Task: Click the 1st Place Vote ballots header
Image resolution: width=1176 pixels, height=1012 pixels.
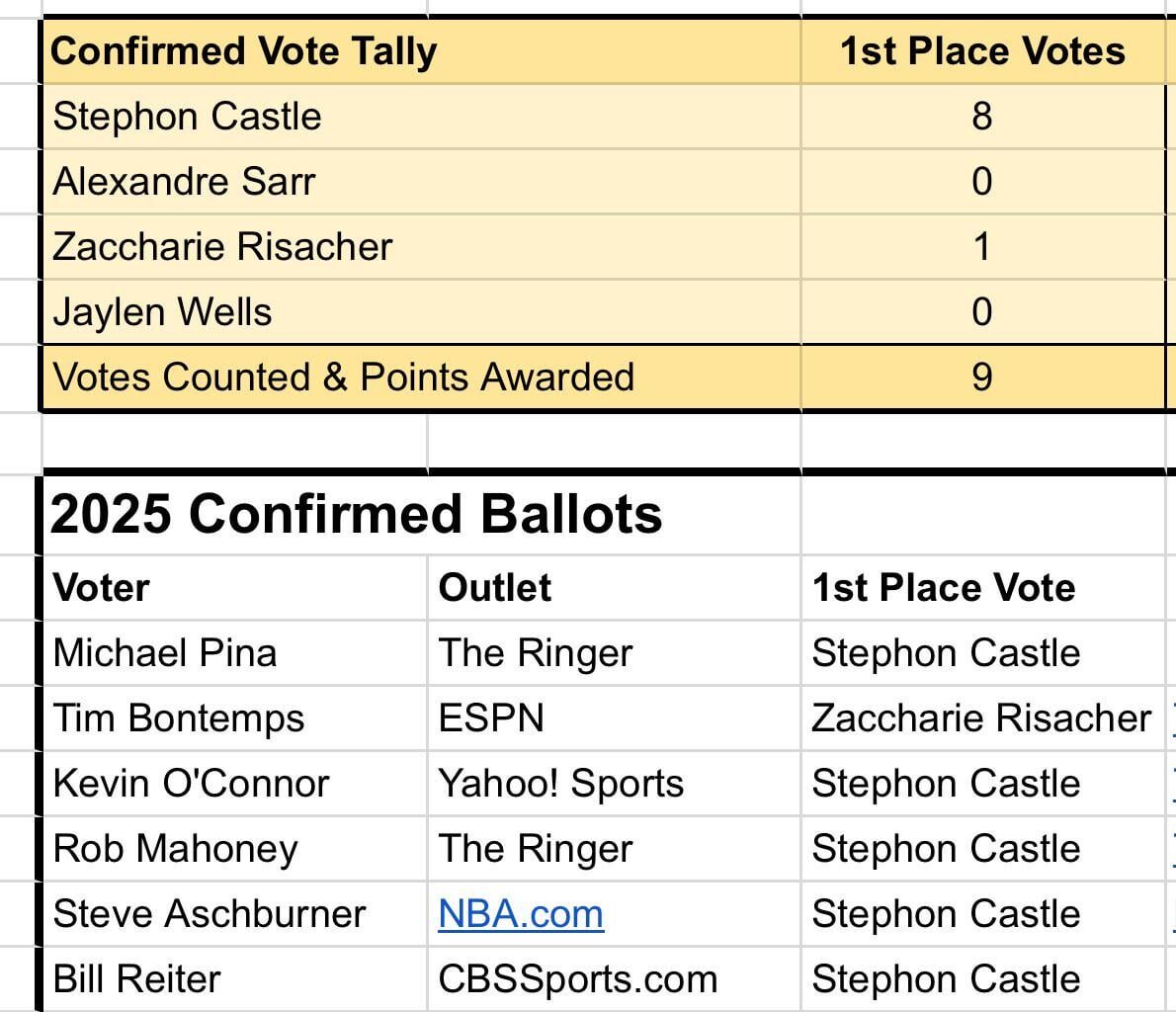Action: point(943,587)
